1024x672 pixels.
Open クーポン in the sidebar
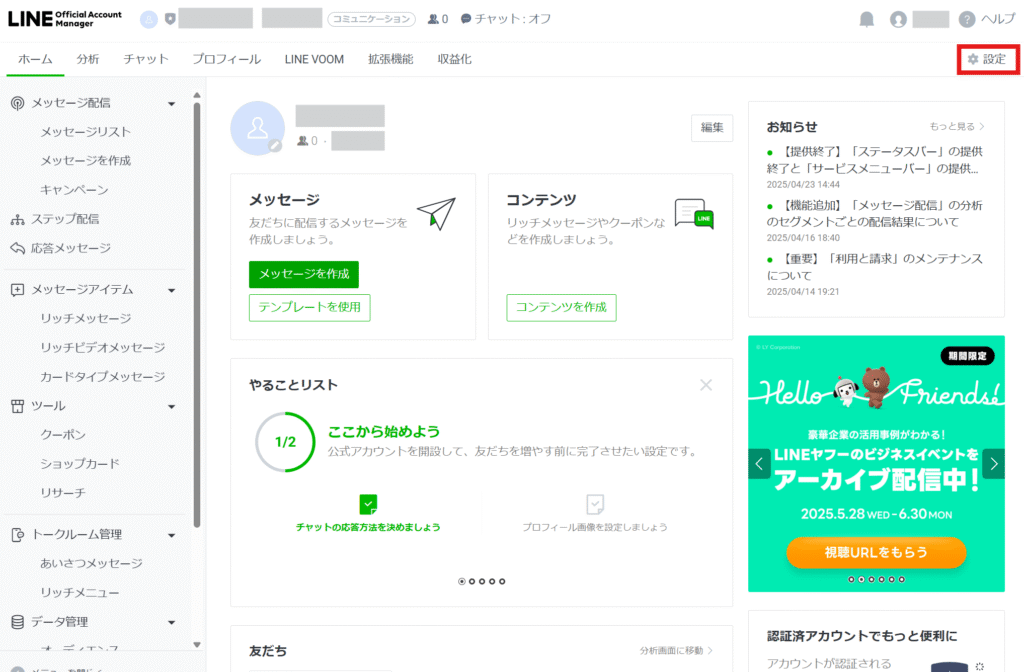click(x=63, y=435)
